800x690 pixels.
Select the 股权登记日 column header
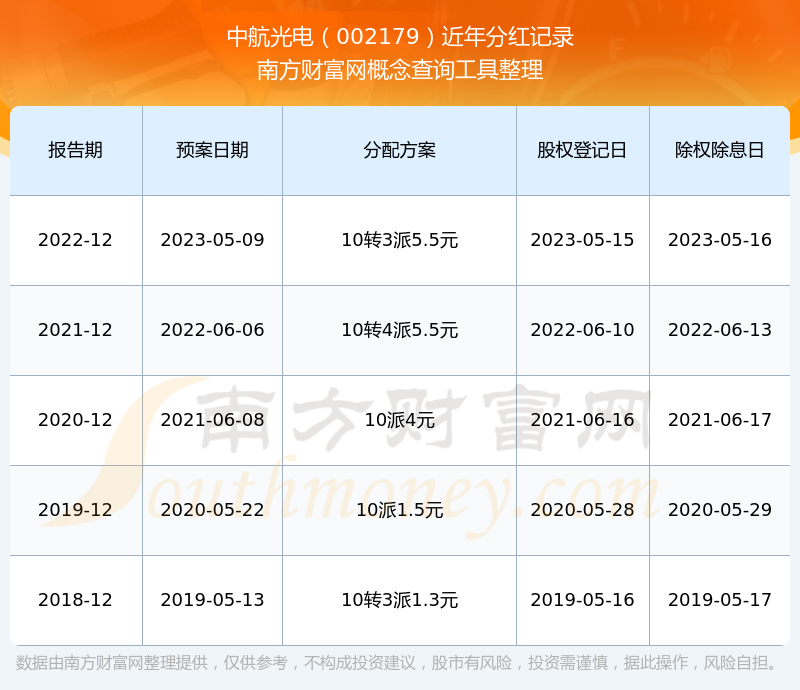click(582, 151)
